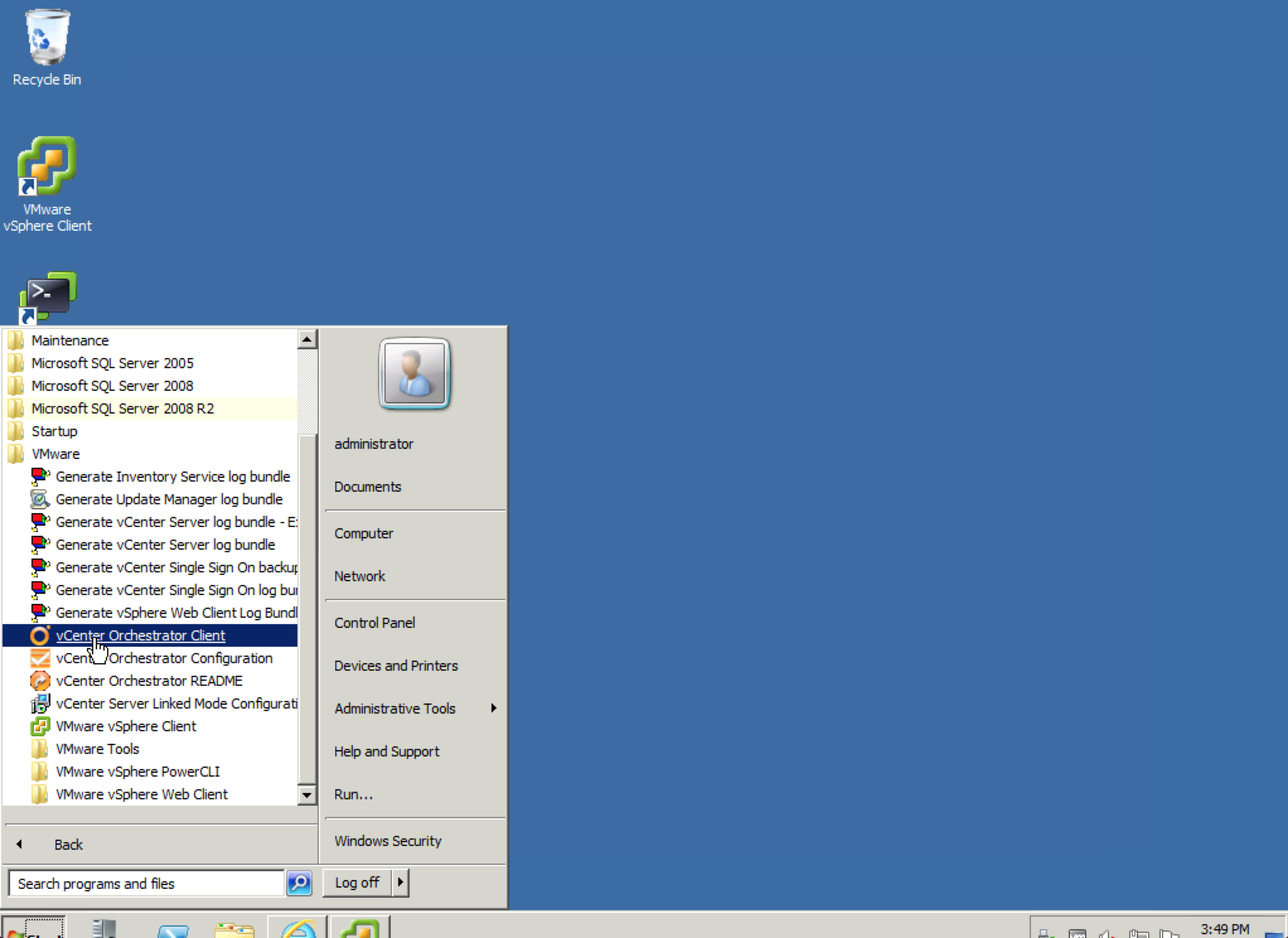Click the vCenter Orchestrator Client icon
1288x938 pixels.
pyautogui.click(x=40, y=635)
